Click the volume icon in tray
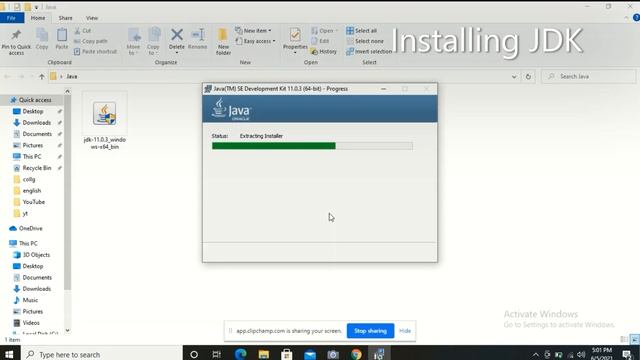640x360 pixels. click(581, 354)
